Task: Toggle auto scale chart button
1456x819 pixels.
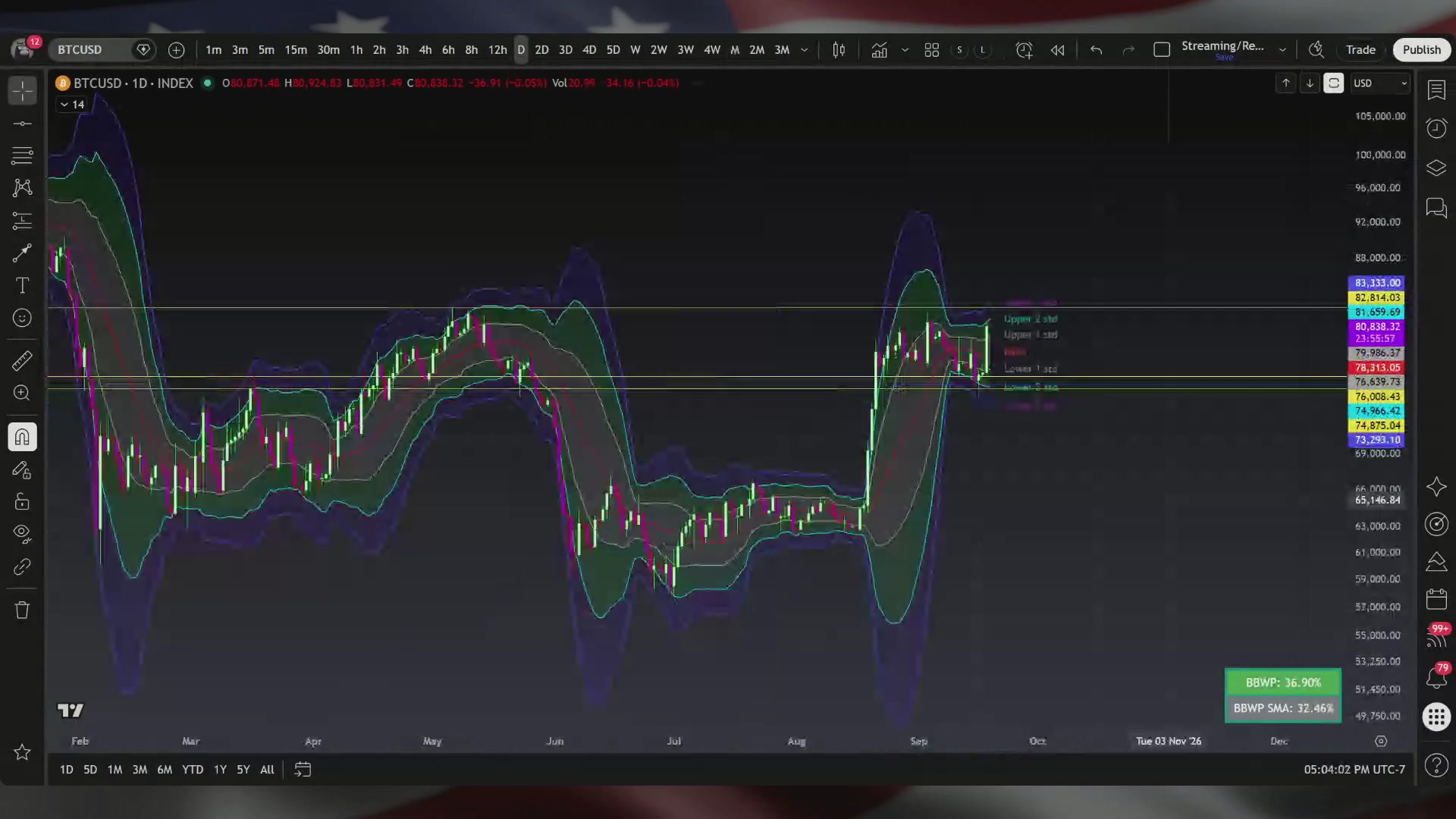Action: pyautogui.click(x=1333, y=83)
